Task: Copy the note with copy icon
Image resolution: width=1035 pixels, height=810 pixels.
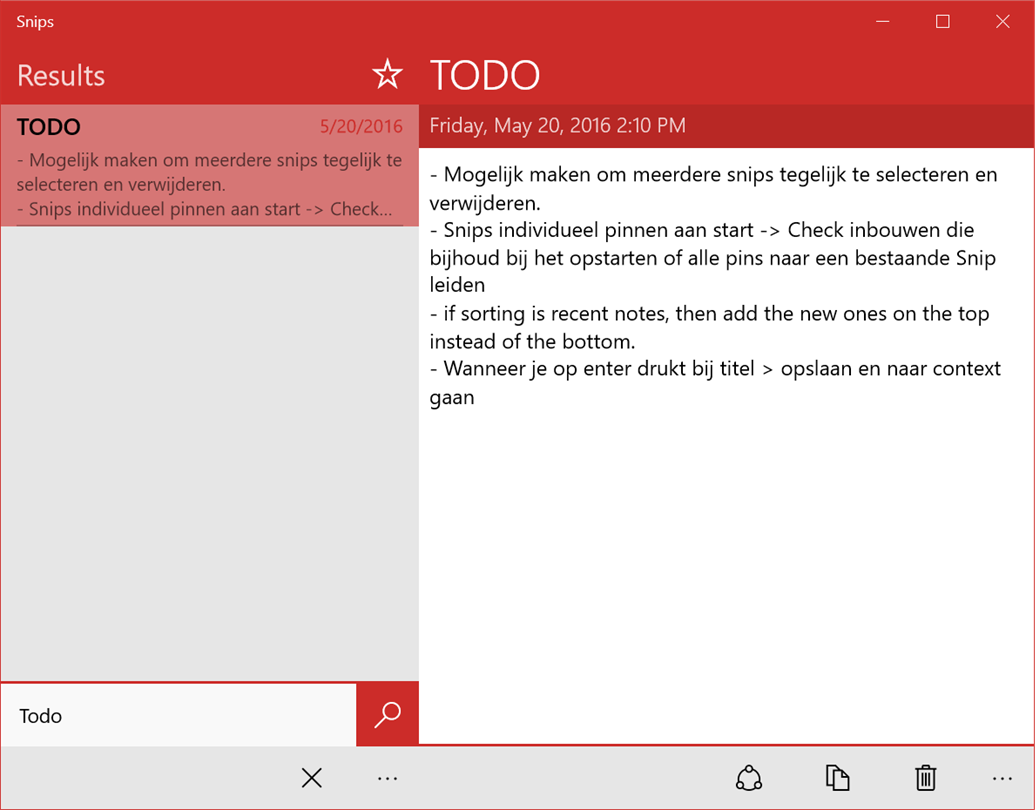Action: point(837,778)
